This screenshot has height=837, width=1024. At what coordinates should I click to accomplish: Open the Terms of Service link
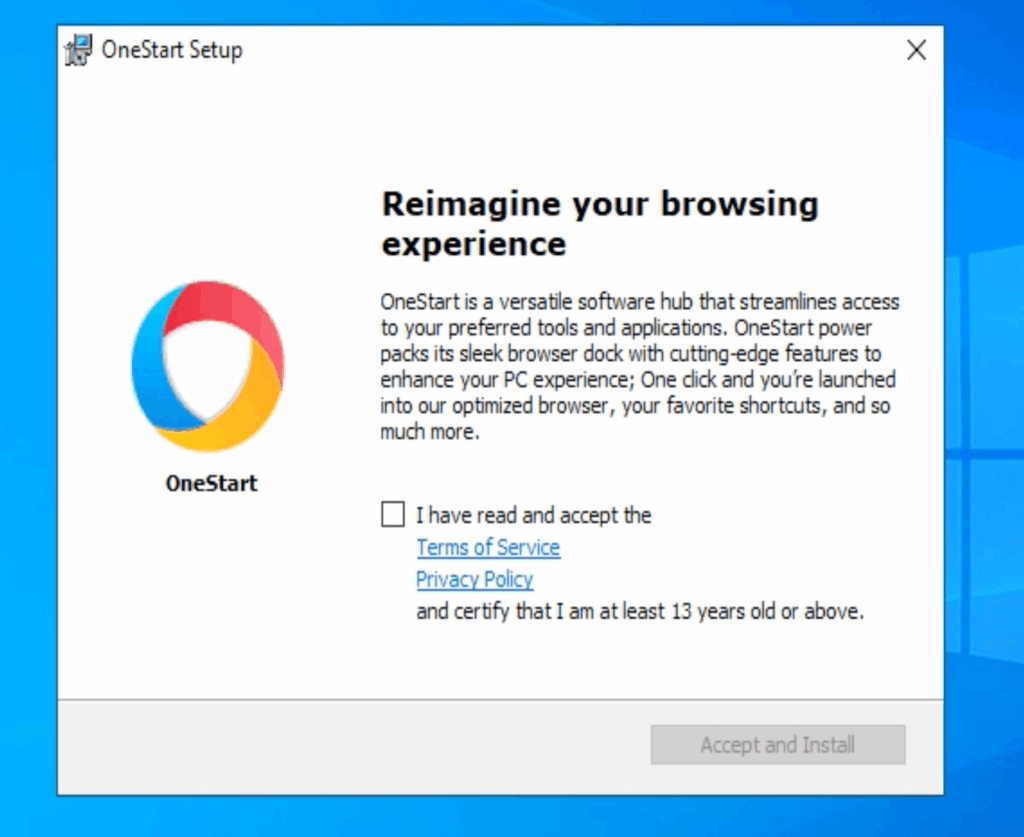(x=488, y=547)
